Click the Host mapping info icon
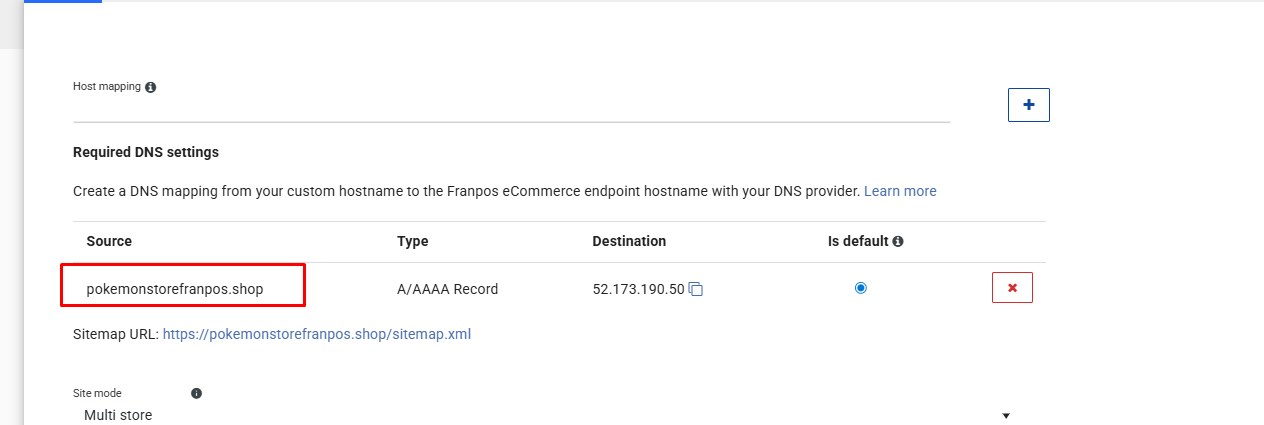Viewport: 1264px width, 425px height. (x=150, y=88)
